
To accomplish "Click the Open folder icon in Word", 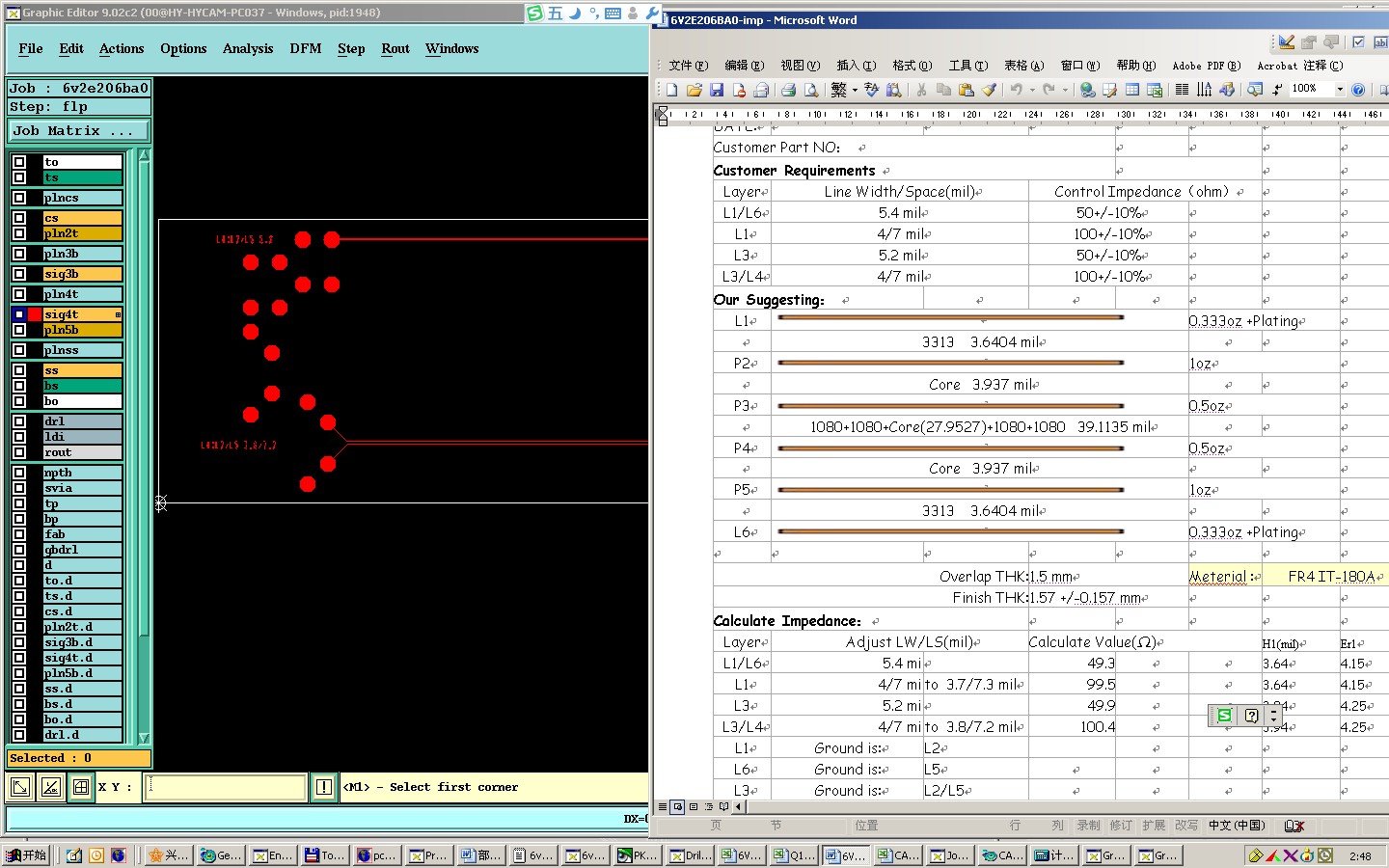I will pyautogui.click(x=694, y=90).
